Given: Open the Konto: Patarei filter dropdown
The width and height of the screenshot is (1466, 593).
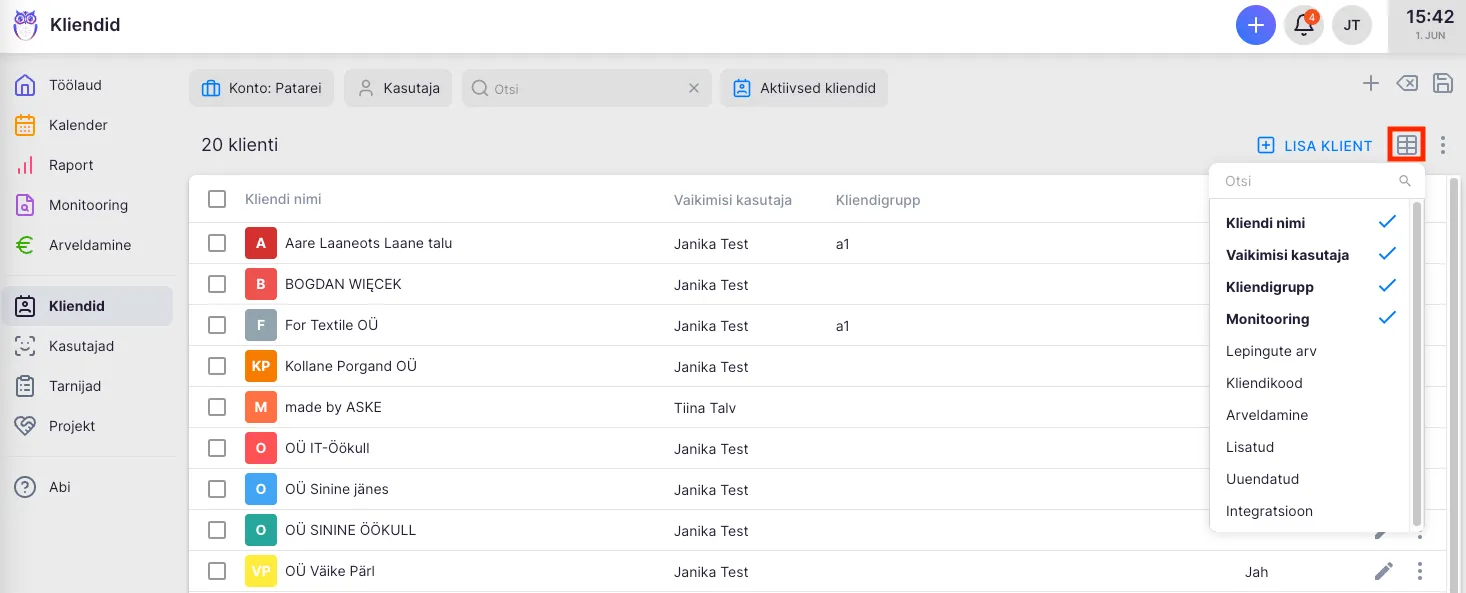Looking at the screenshot, I should click(x=261, y=88).
